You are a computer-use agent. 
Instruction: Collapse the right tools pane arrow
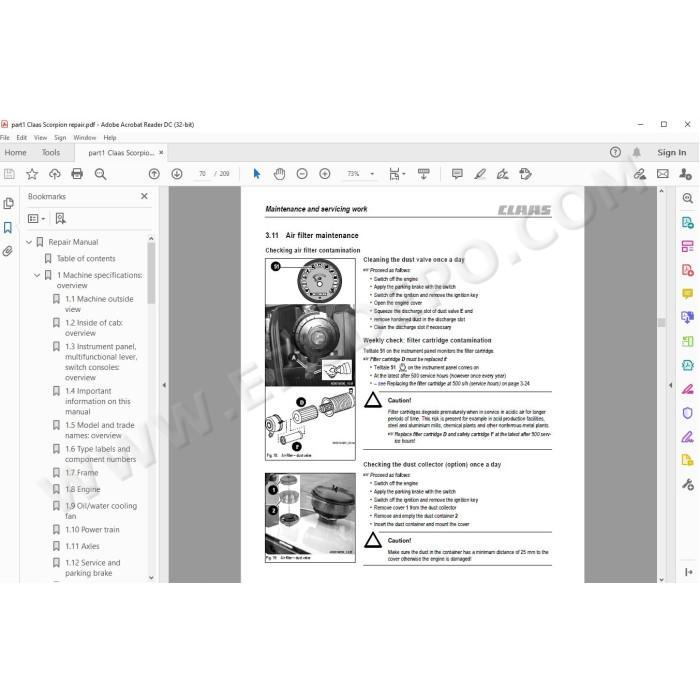670,385
